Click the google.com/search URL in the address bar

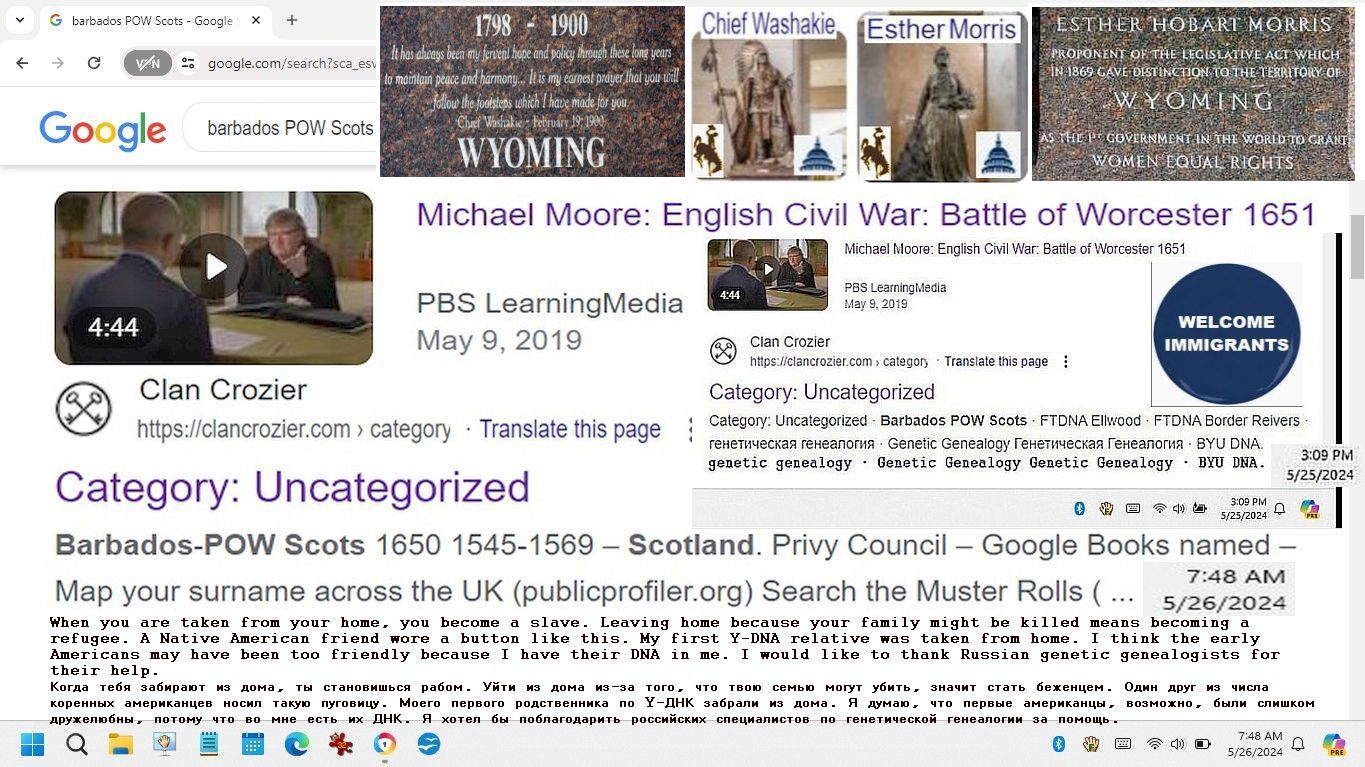tap(292, 63)
